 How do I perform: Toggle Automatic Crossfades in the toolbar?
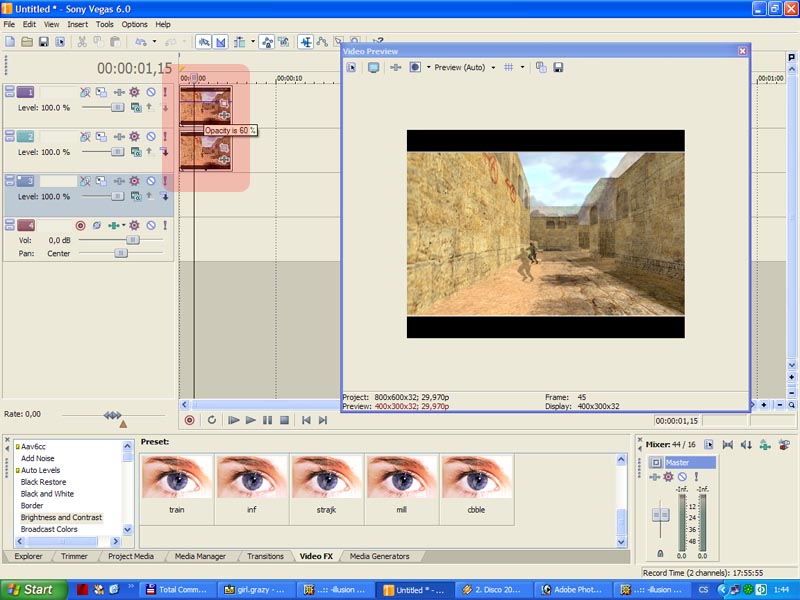(220, 42)
